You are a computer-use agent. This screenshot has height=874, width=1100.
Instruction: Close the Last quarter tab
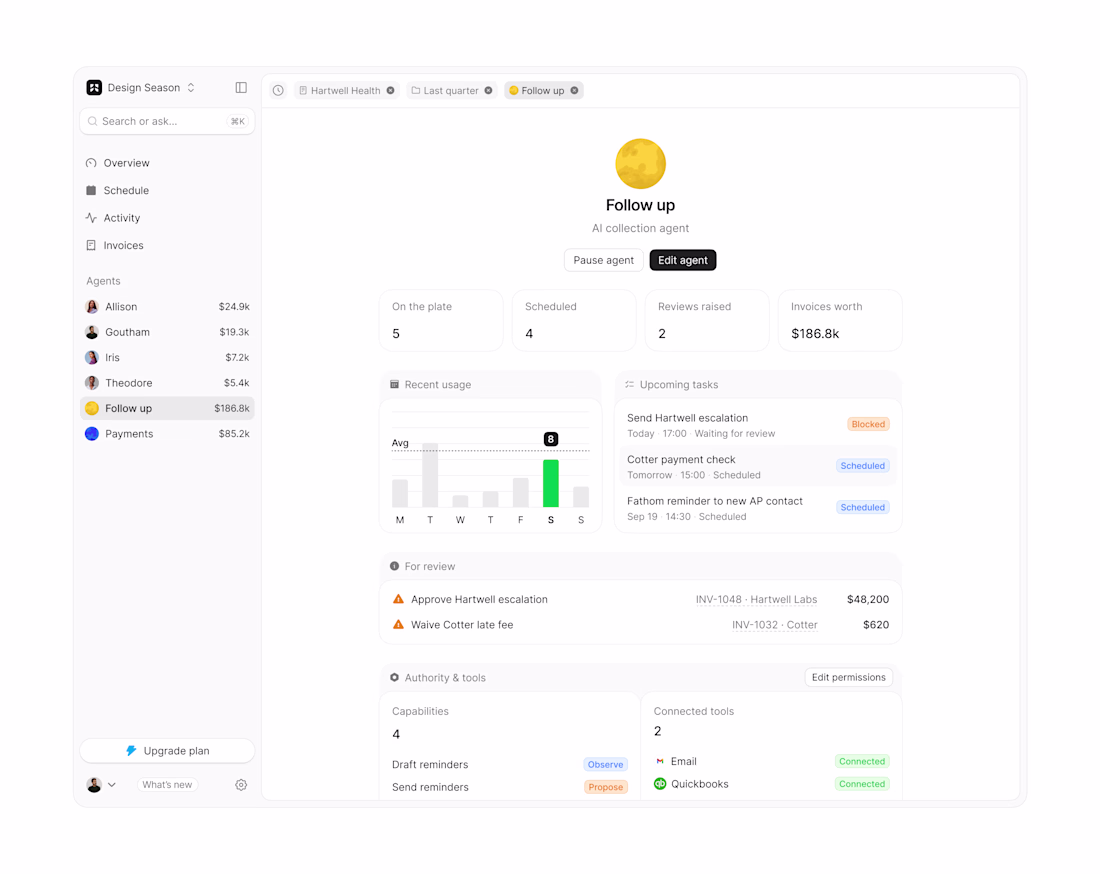488,90
